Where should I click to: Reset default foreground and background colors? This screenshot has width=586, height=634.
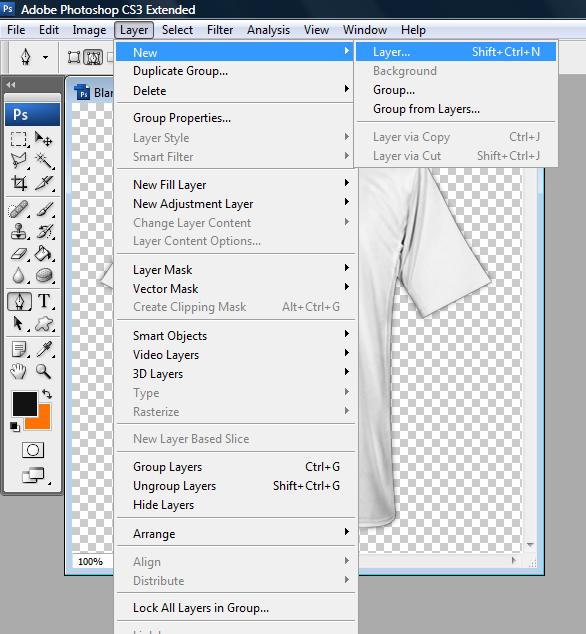(15, 426)
